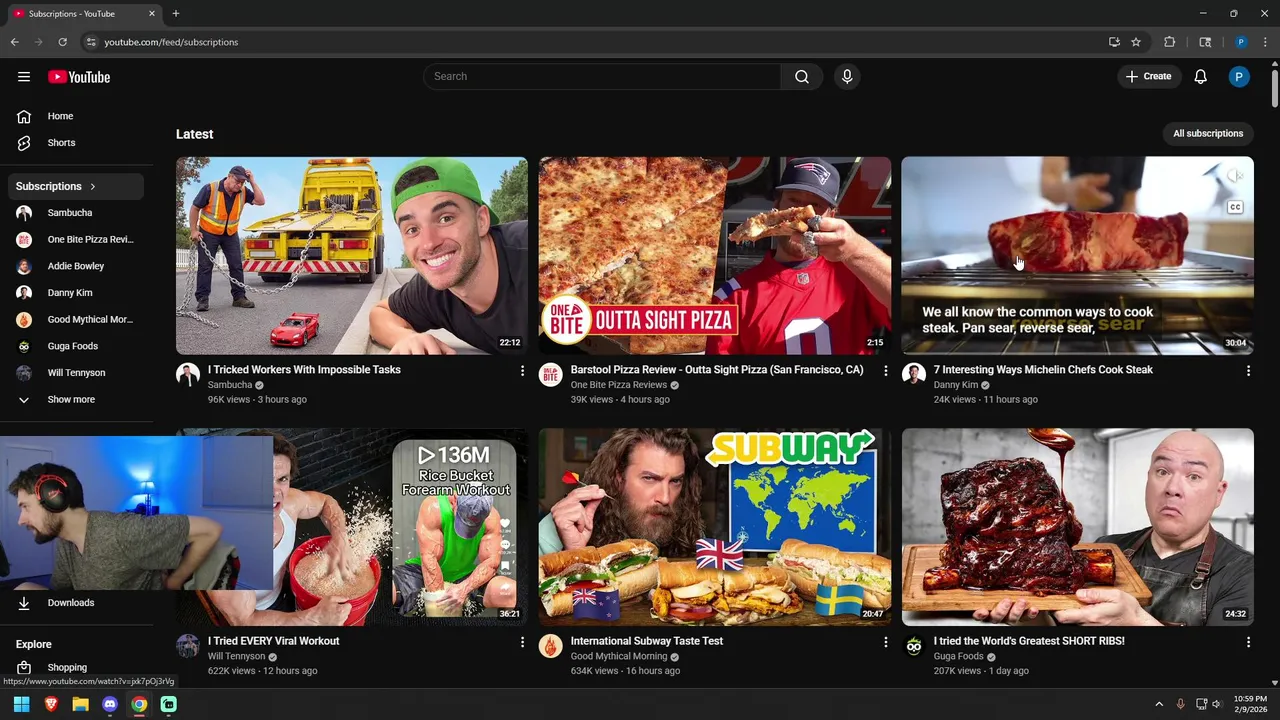Open 'International Subway Taste Test' title link
The height and width of the screenshot is (720, 1280).
click(x=647, y=641)
